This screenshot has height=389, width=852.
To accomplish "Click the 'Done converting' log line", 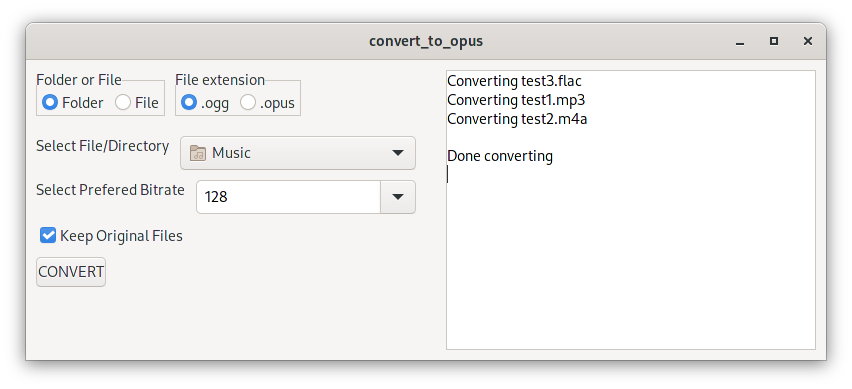I will (x=500, y=156).
